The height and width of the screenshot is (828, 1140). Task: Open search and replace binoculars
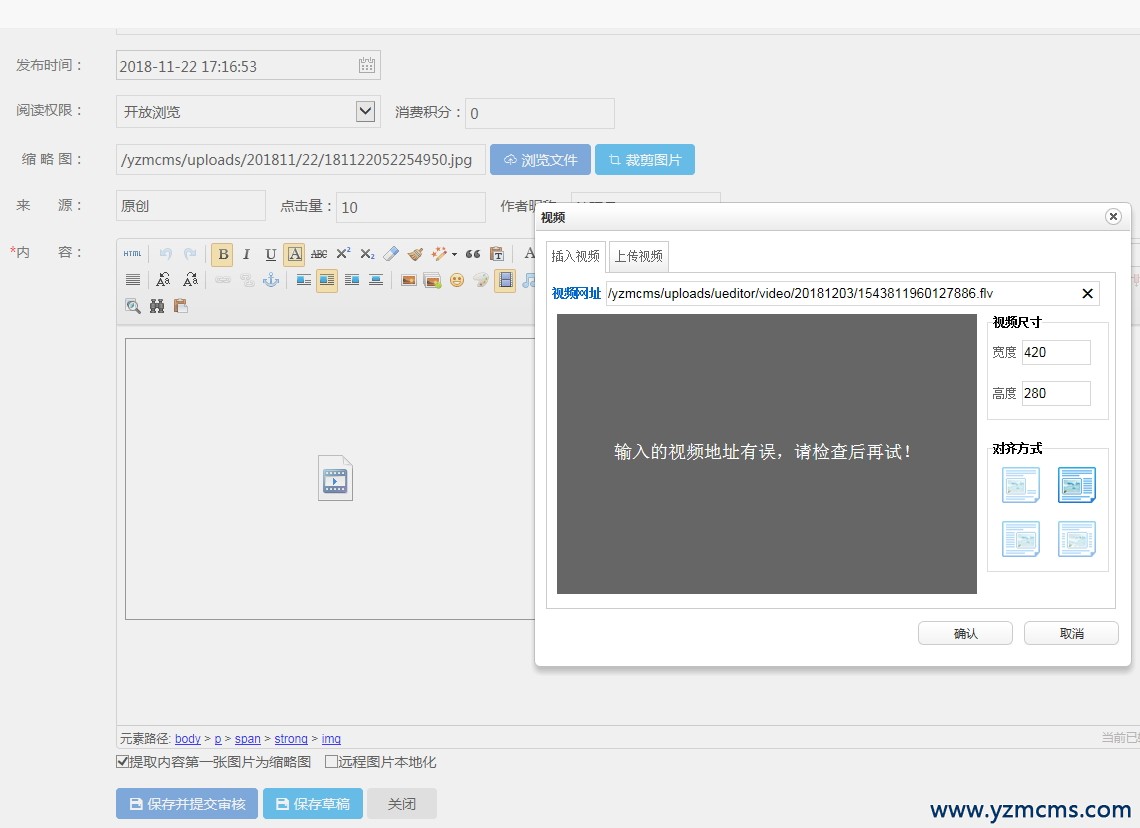point(157,306)
